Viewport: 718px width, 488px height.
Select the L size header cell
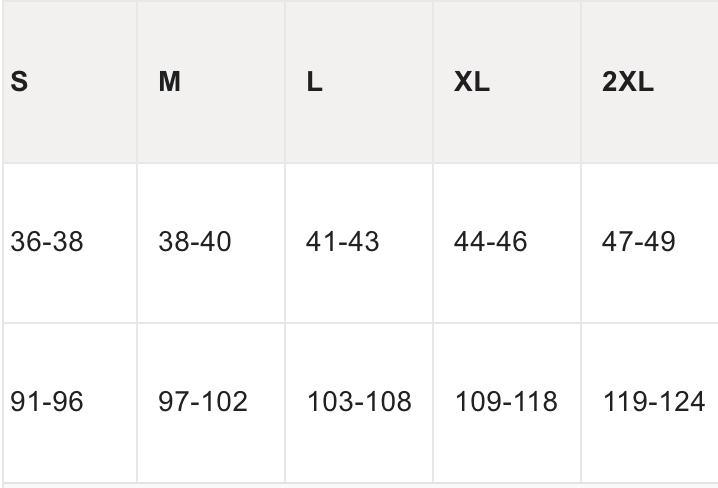click(x=359, y=82)
